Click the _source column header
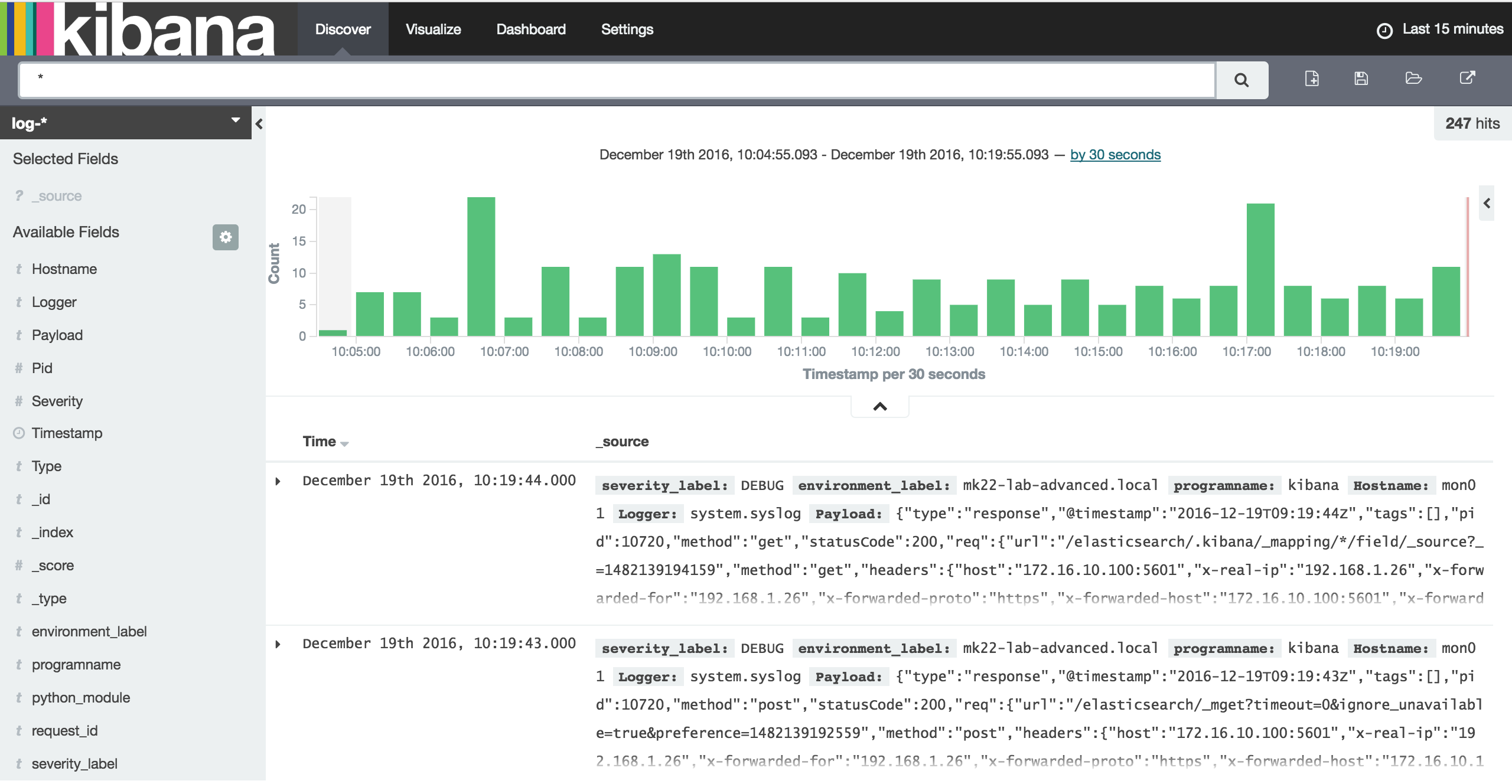Screen dimensions: 1512x784 point(622,442)
